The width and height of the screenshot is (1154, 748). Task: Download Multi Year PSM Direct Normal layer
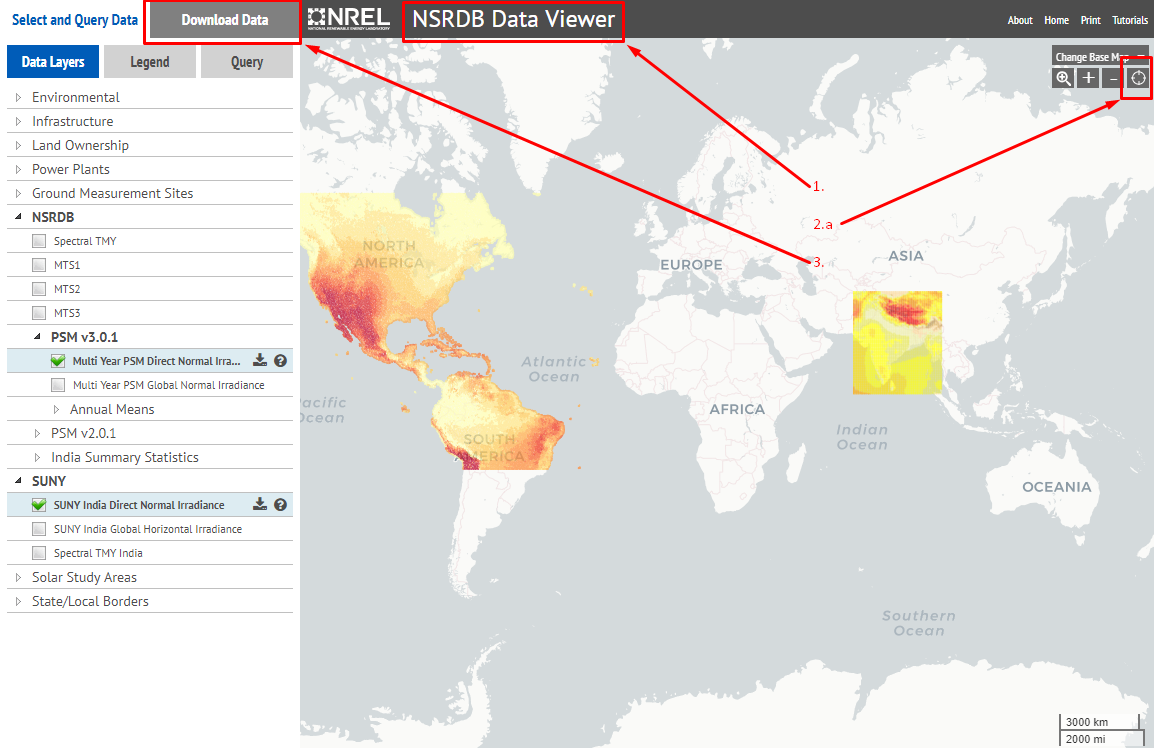click(260, 361)
